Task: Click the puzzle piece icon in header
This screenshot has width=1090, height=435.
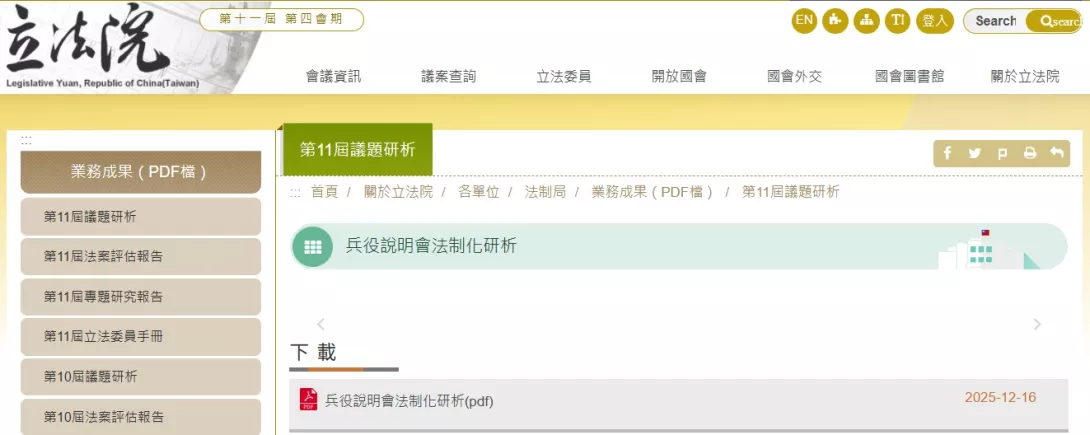Action: coord(835,20)
